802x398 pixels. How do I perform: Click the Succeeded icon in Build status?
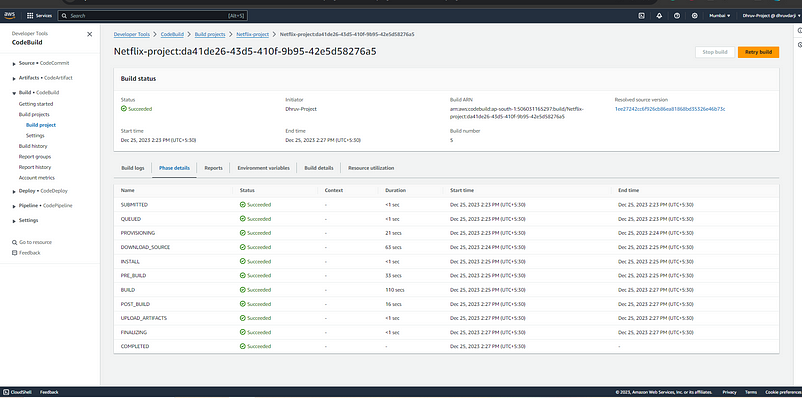124,109
